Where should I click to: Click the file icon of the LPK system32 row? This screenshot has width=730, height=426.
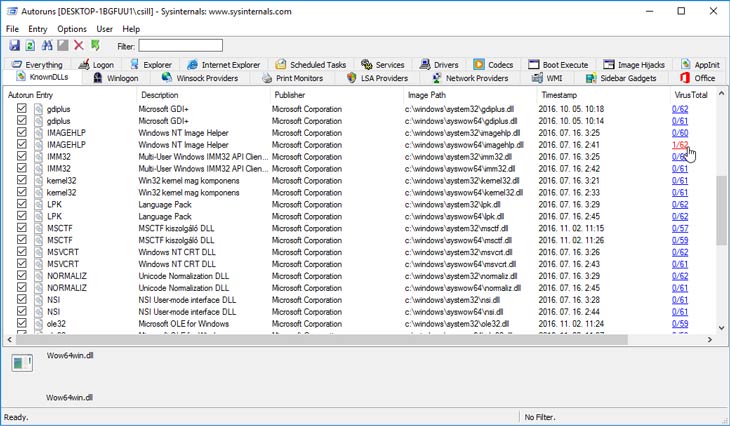pos(38,204)
